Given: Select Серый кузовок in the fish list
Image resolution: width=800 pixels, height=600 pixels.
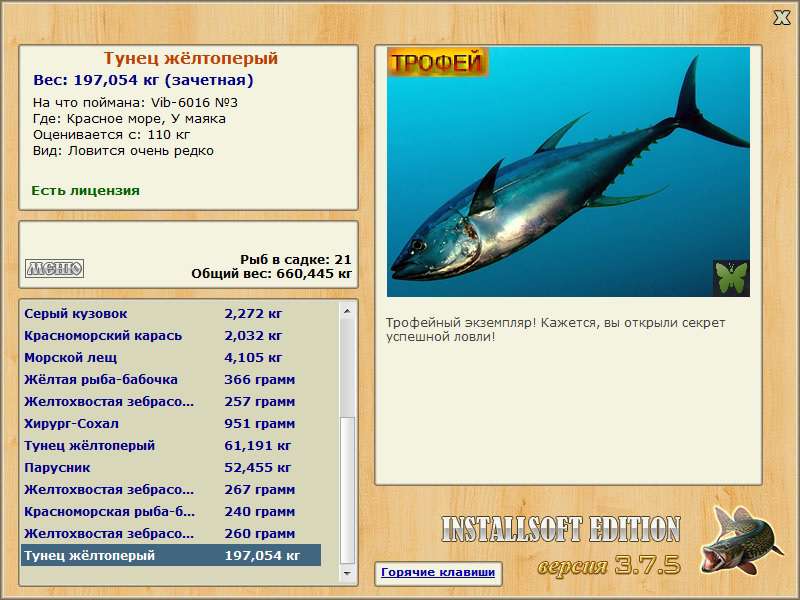Looking at the screenshot, I should click(x=171, y=314).
